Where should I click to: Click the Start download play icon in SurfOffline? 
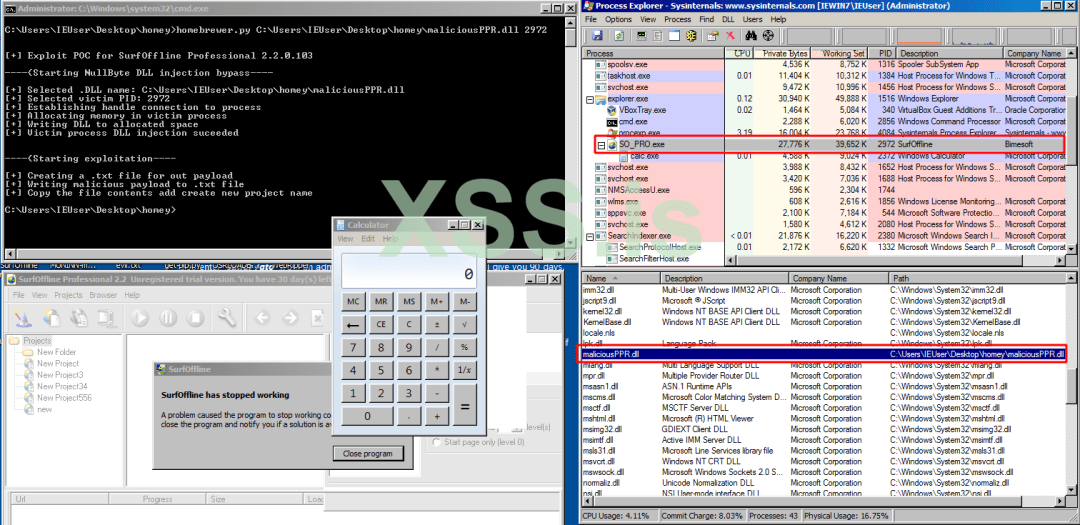(141, 318)
